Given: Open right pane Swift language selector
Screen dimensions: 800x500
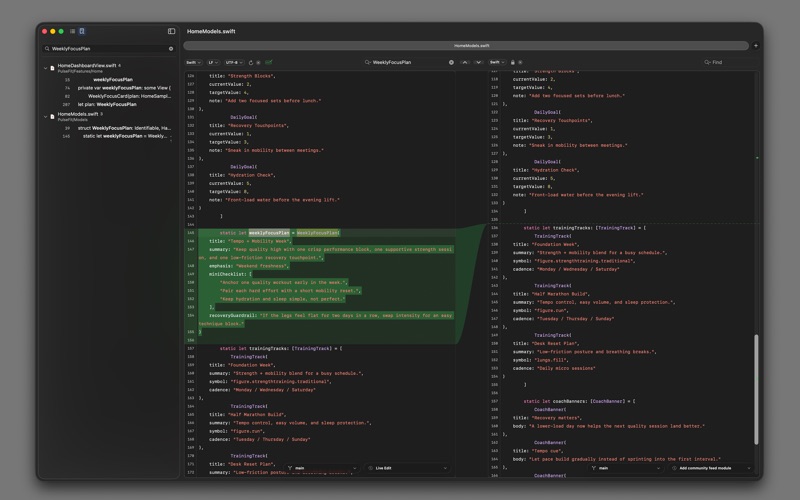Looking at the screenshot, I should 497,62.
